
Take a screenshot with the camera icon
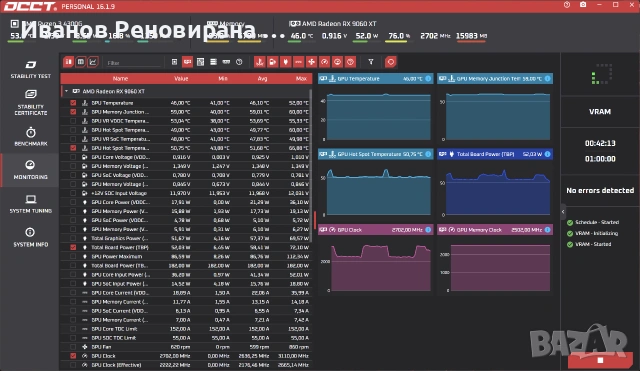point(583,5)
